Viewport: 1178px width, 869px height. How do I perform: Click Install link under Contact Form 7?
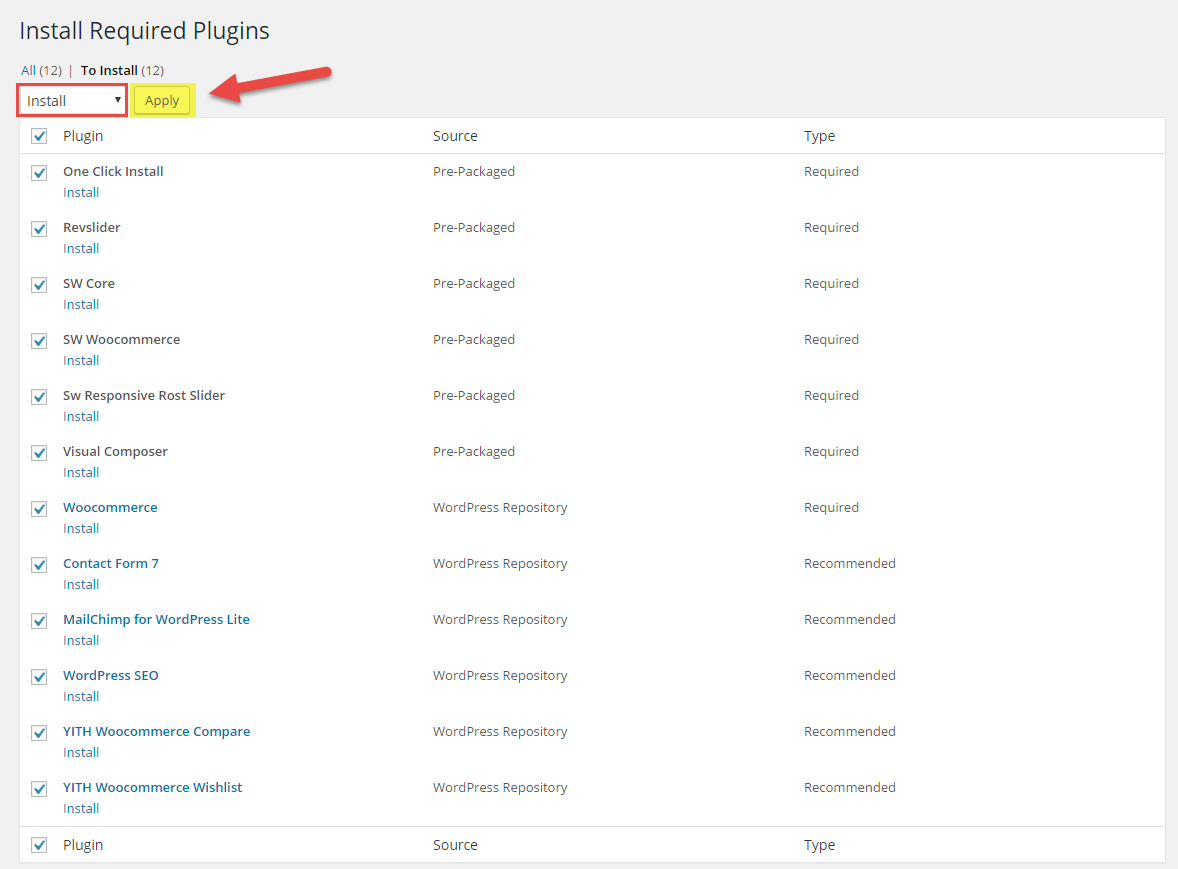pos(81,584)
